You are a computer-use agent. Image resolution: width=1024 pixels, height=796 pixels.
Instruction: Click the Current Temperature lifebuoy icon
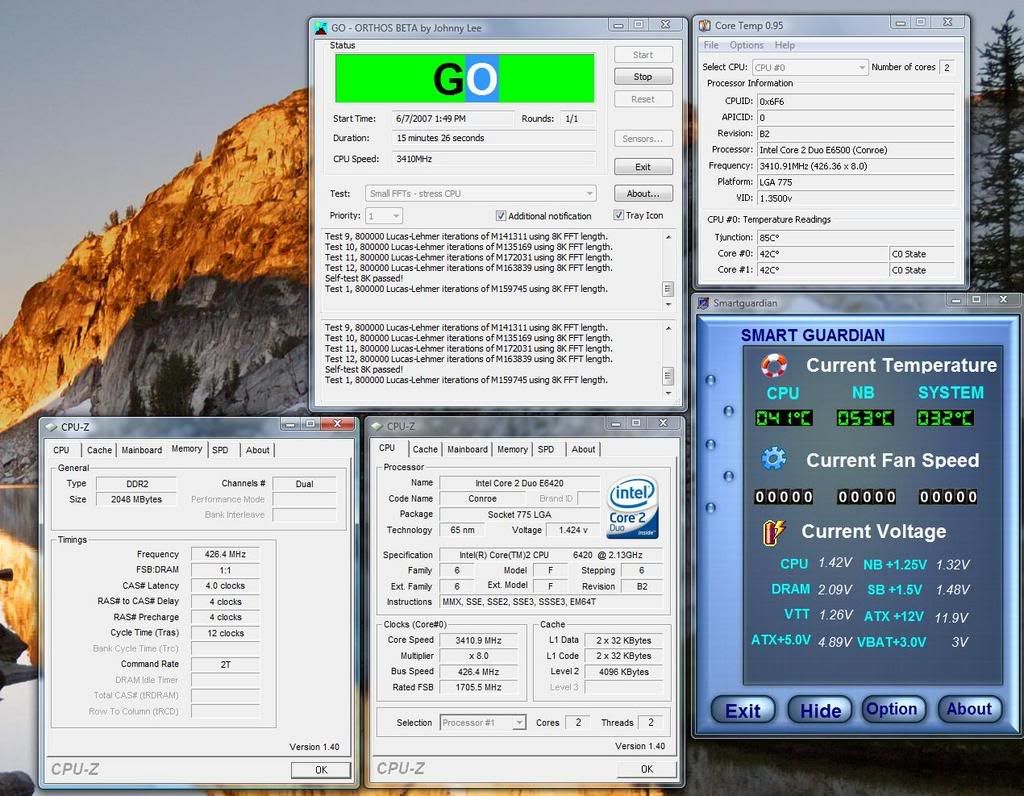coord(774,365)
